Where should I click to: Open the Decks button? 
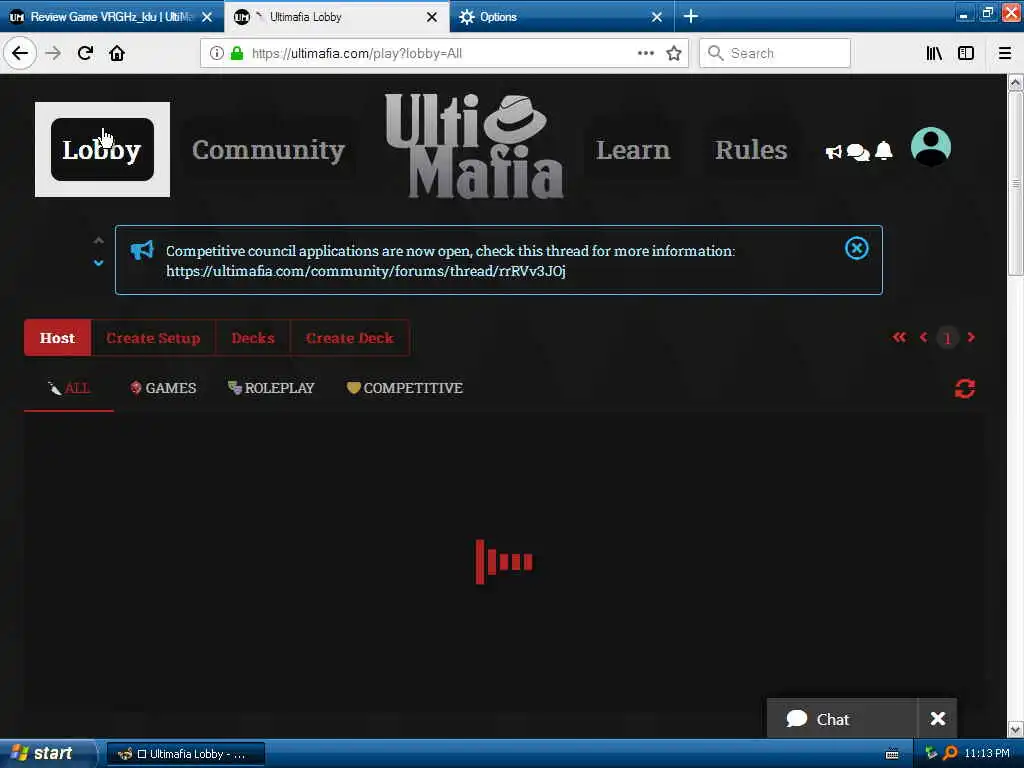pos(253,338)
